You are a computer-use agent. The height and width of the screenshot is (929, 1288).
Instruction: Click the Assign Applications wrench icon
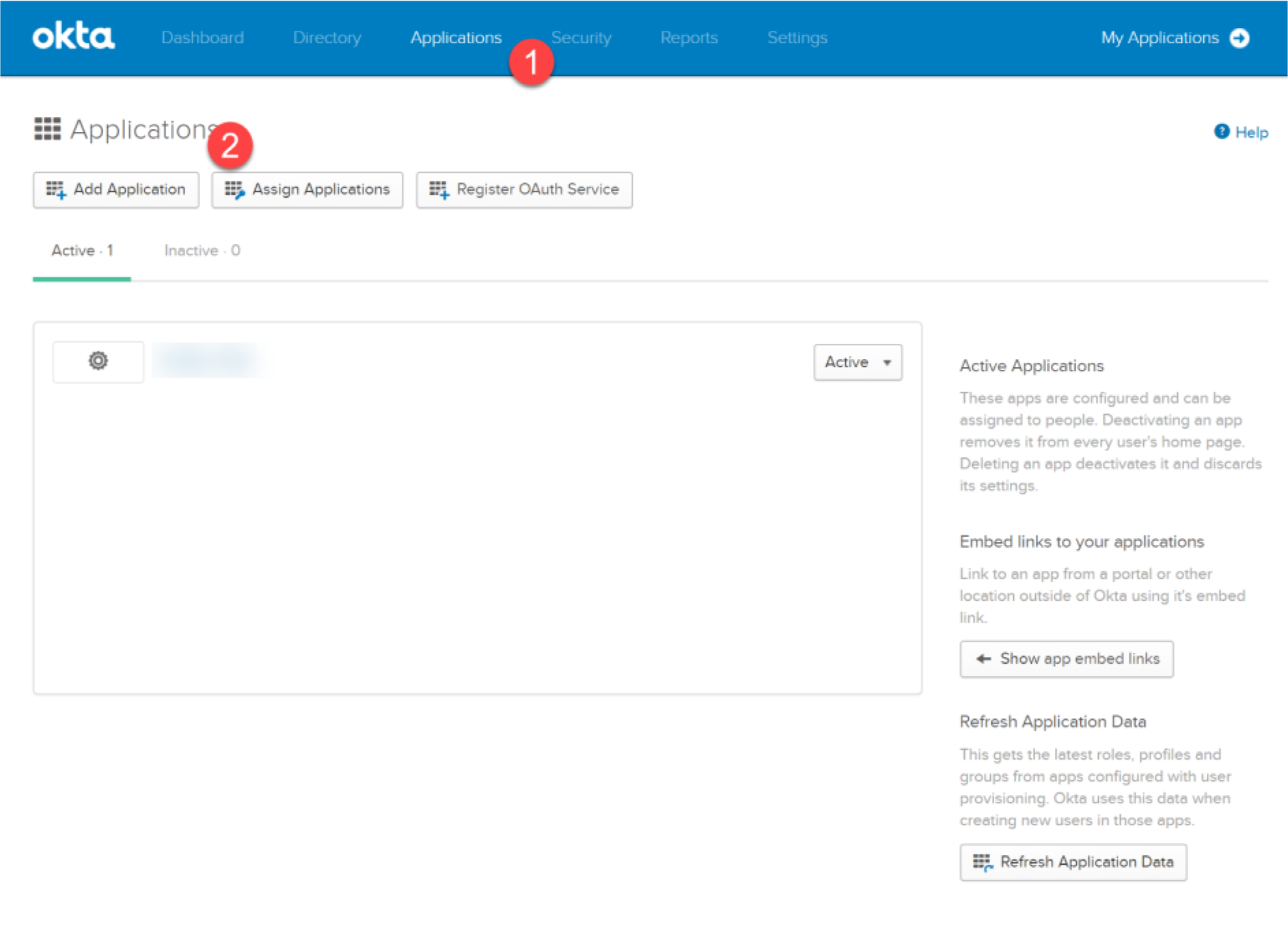235,189
